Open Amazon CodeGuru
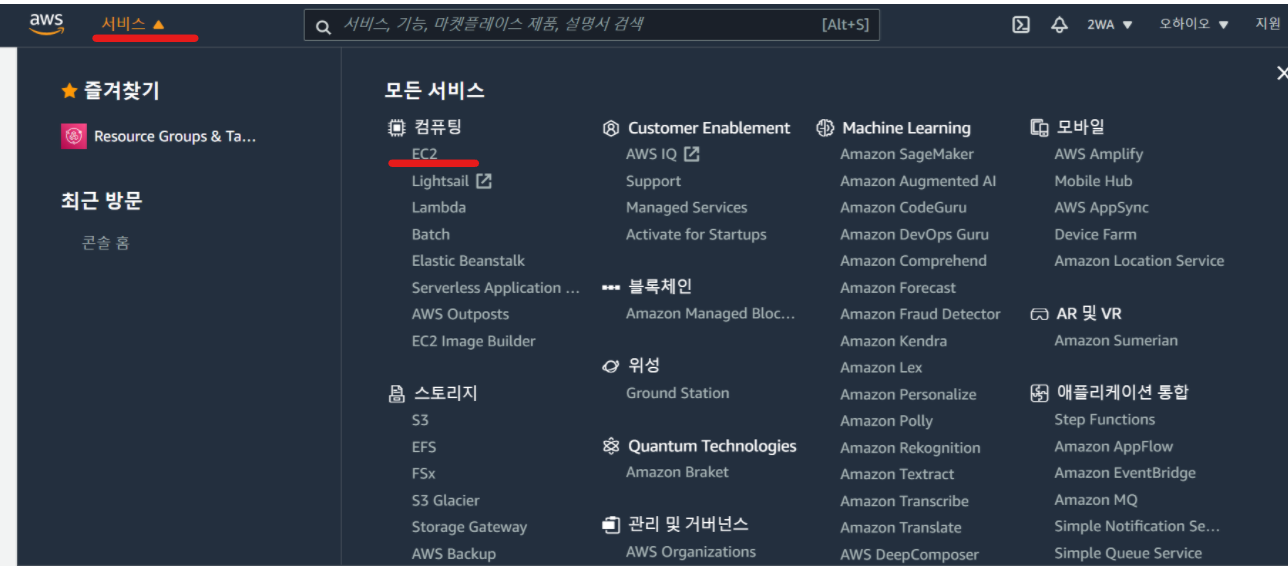 904,207
